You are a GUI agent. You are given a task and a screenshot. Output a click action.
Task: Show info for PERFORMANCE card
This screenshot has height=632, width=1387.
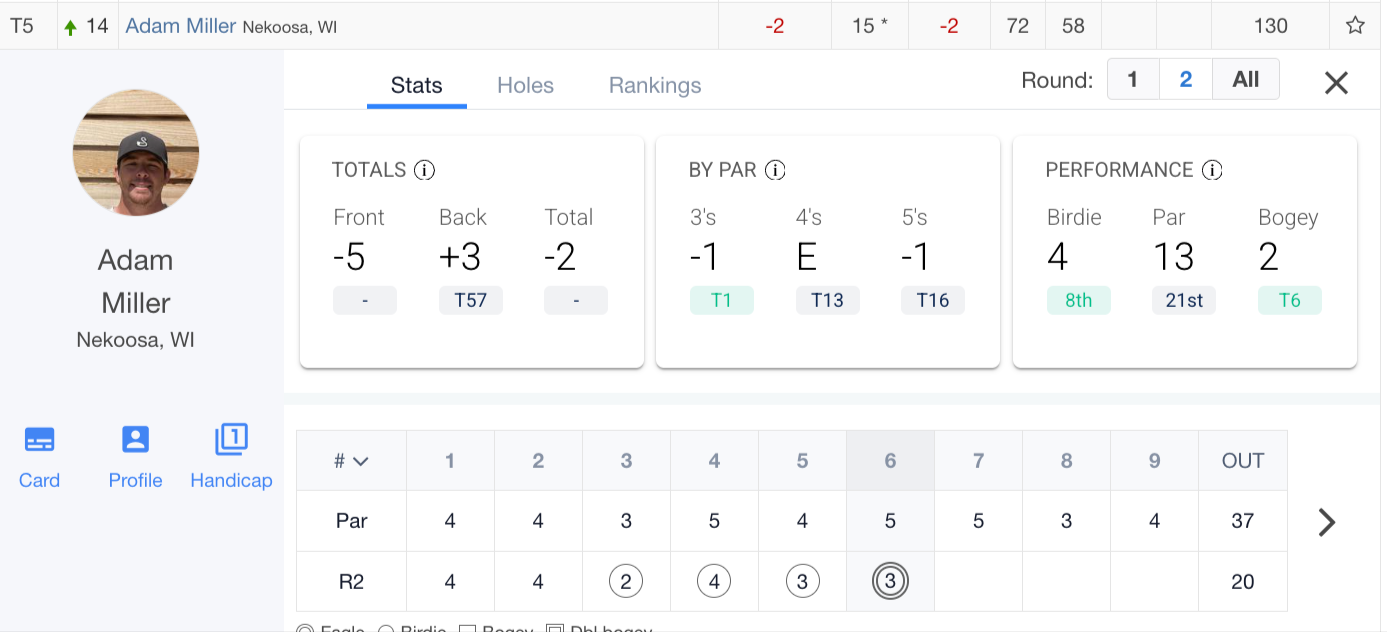1212,171
